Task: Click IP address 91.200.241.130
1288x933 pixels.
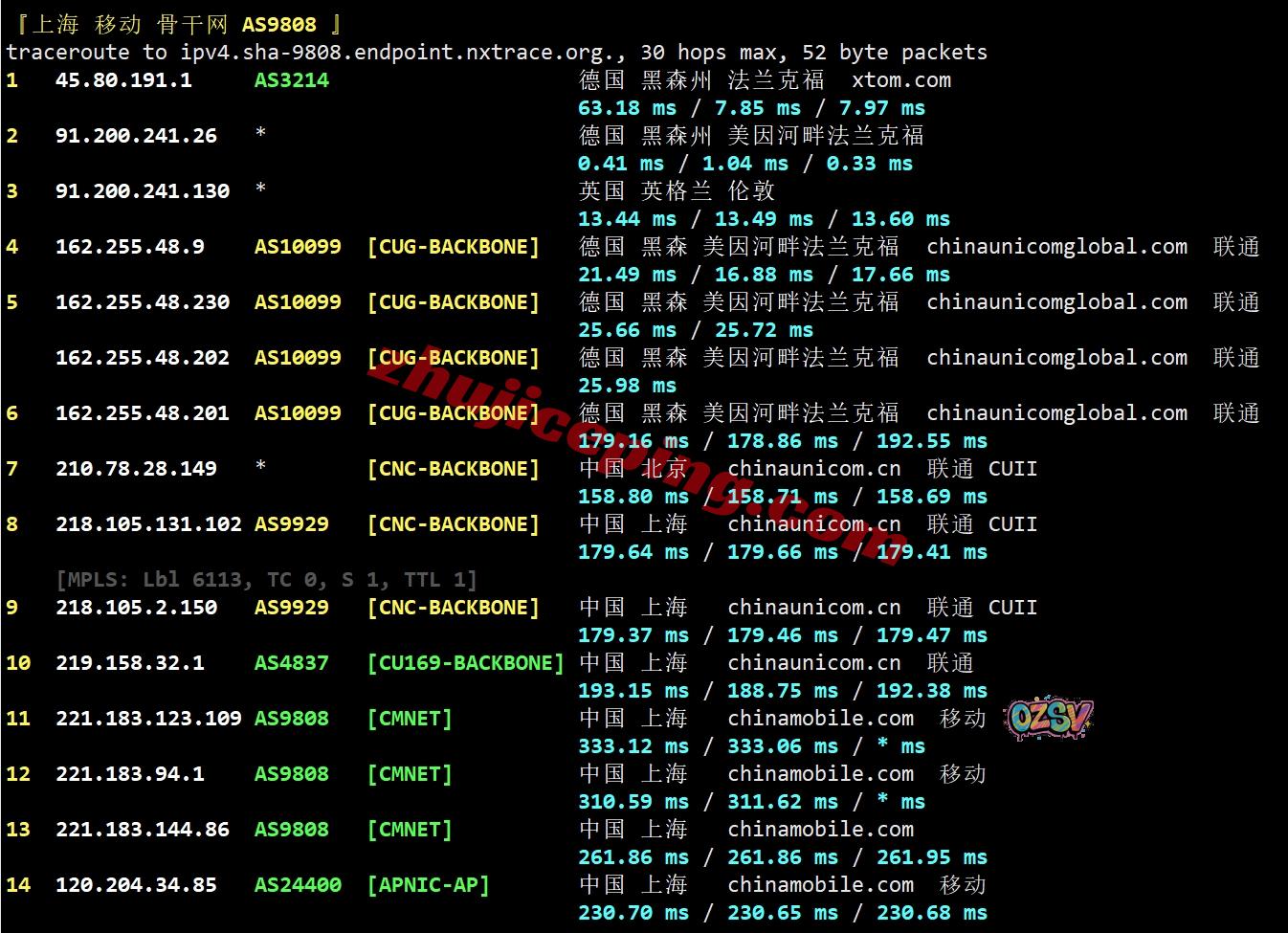Action: tap(143, 191)
